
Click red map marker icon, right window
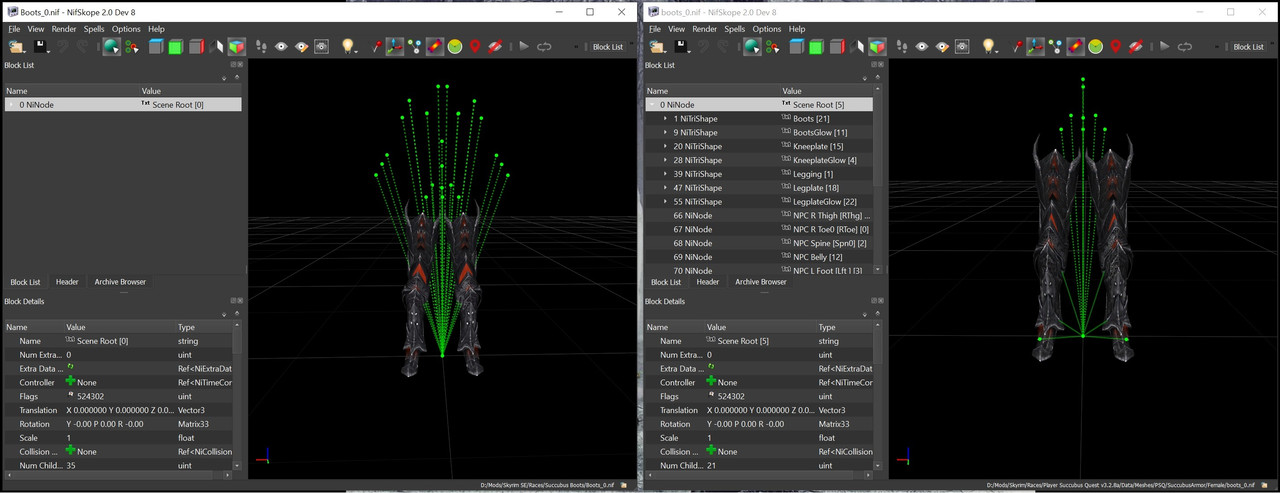click(x=1116, y=46)
